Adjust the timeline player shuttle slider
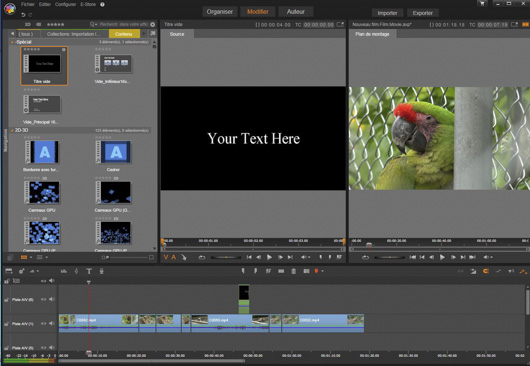This screenshot has height=366, width=530. pos(389,257)
